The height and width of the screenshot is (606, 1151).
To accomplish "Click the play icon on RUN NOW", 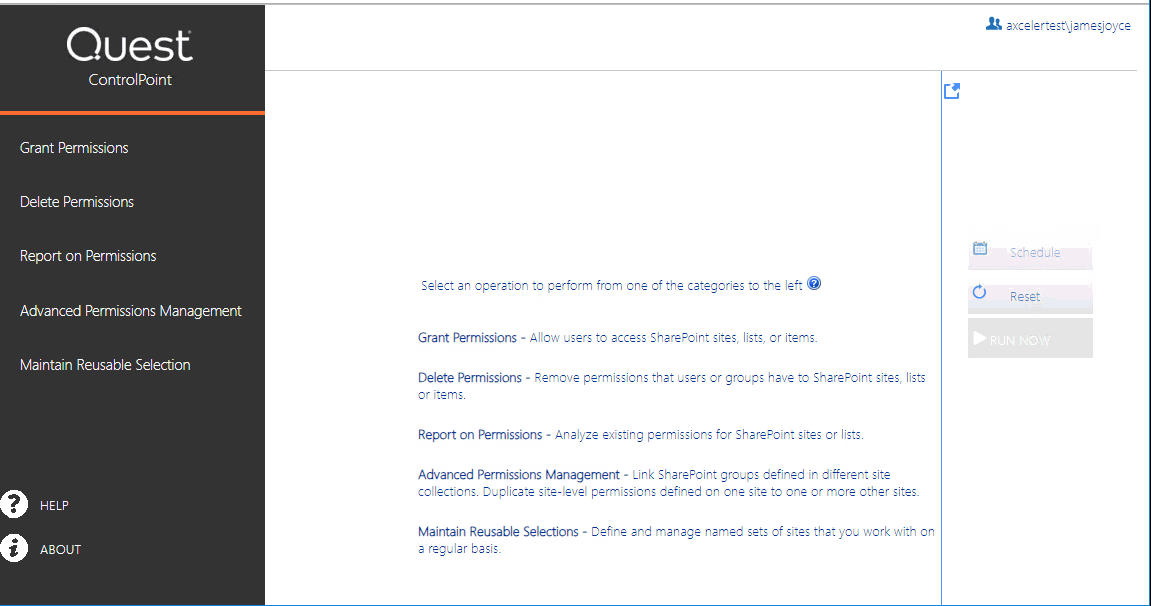I will 979,337.
